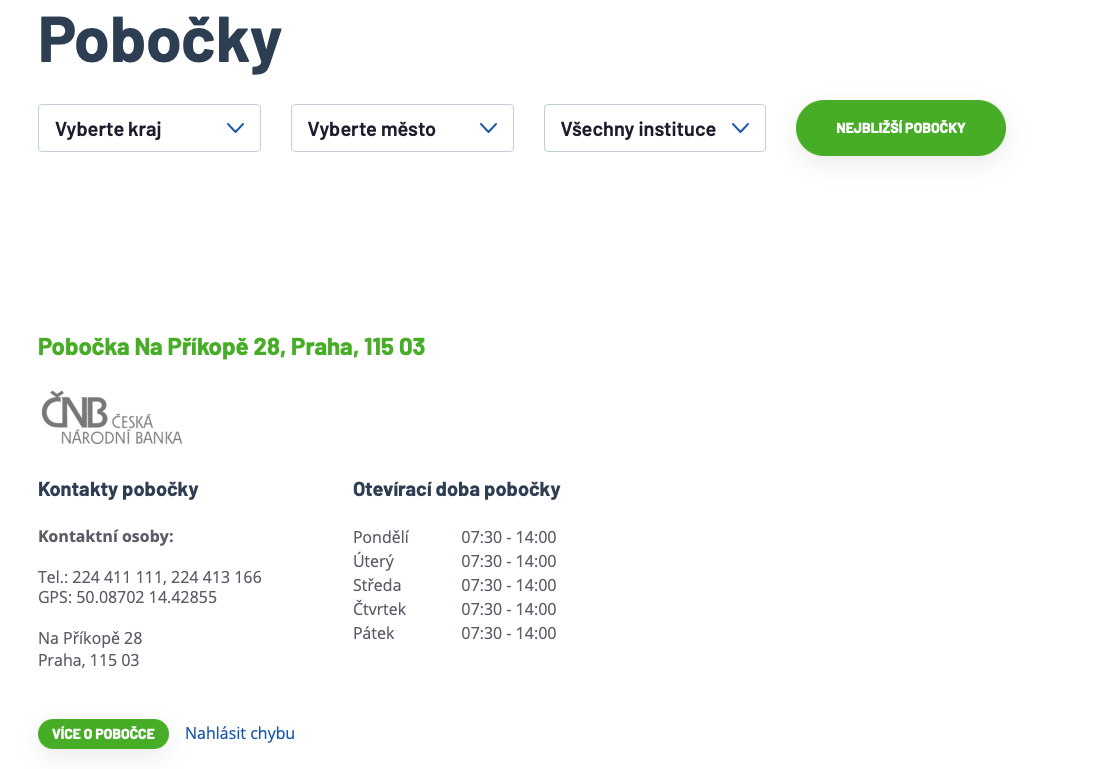Click the chevron arrow in Všechny instituce
The width and height of the screenshot is (1100, 769).
point(741,128)
